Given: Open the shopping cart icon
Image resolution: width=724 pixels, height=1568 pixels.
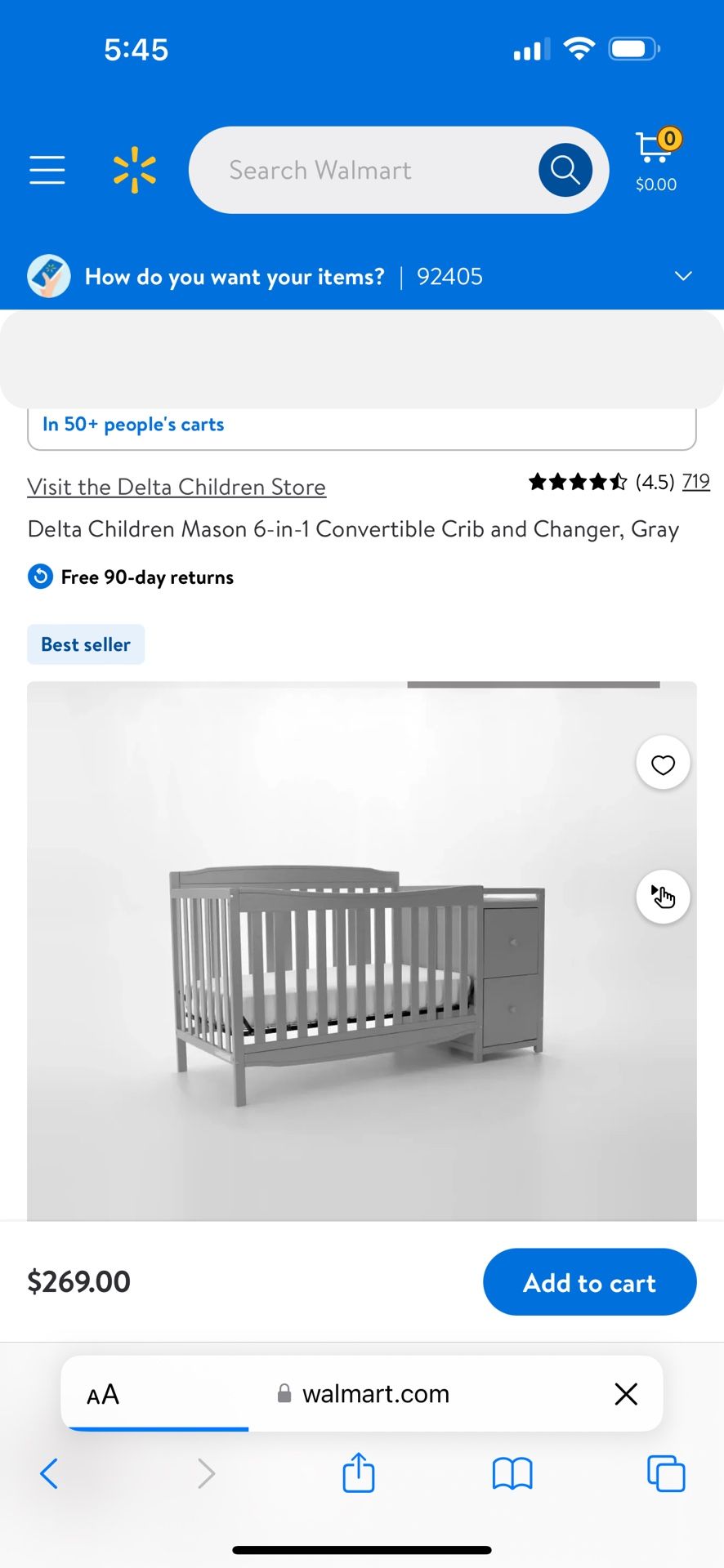Looking at the screenshot, I should pyautogui.click(x=655, y=160).
